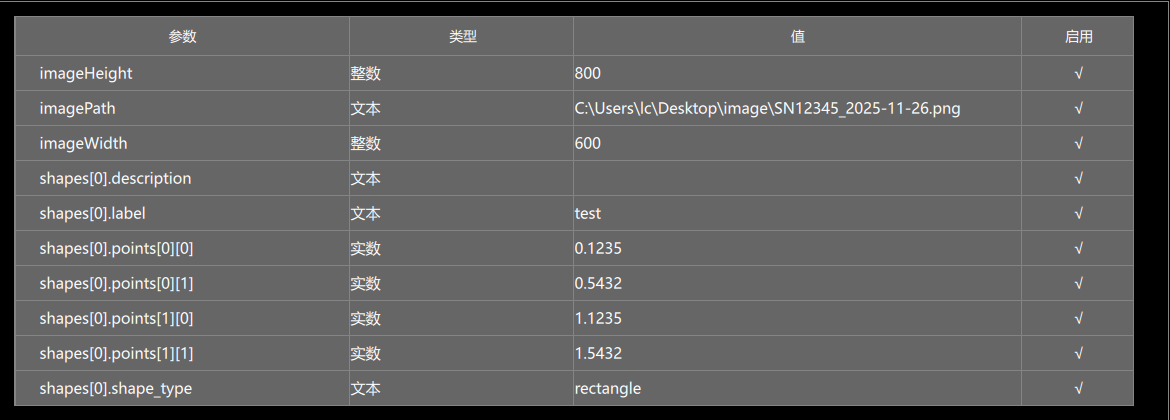Disable the imageWidth parameter checkmark
The width and height of the screenshot is (1170, 420).
pyautogui.click(x=1078, y=143)
